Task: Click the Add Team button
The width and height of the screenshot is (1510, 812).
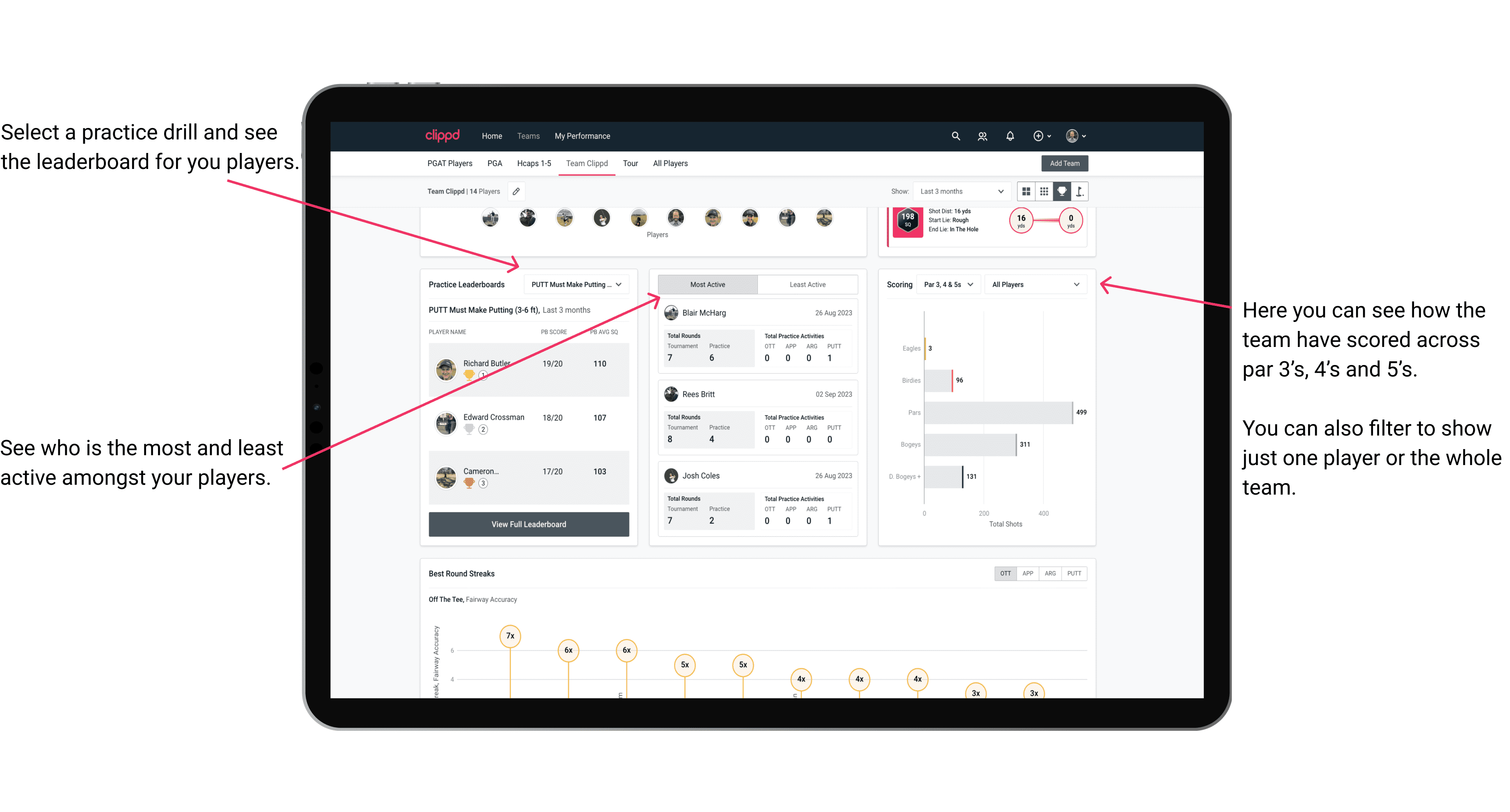Action: coord(1064,163)
